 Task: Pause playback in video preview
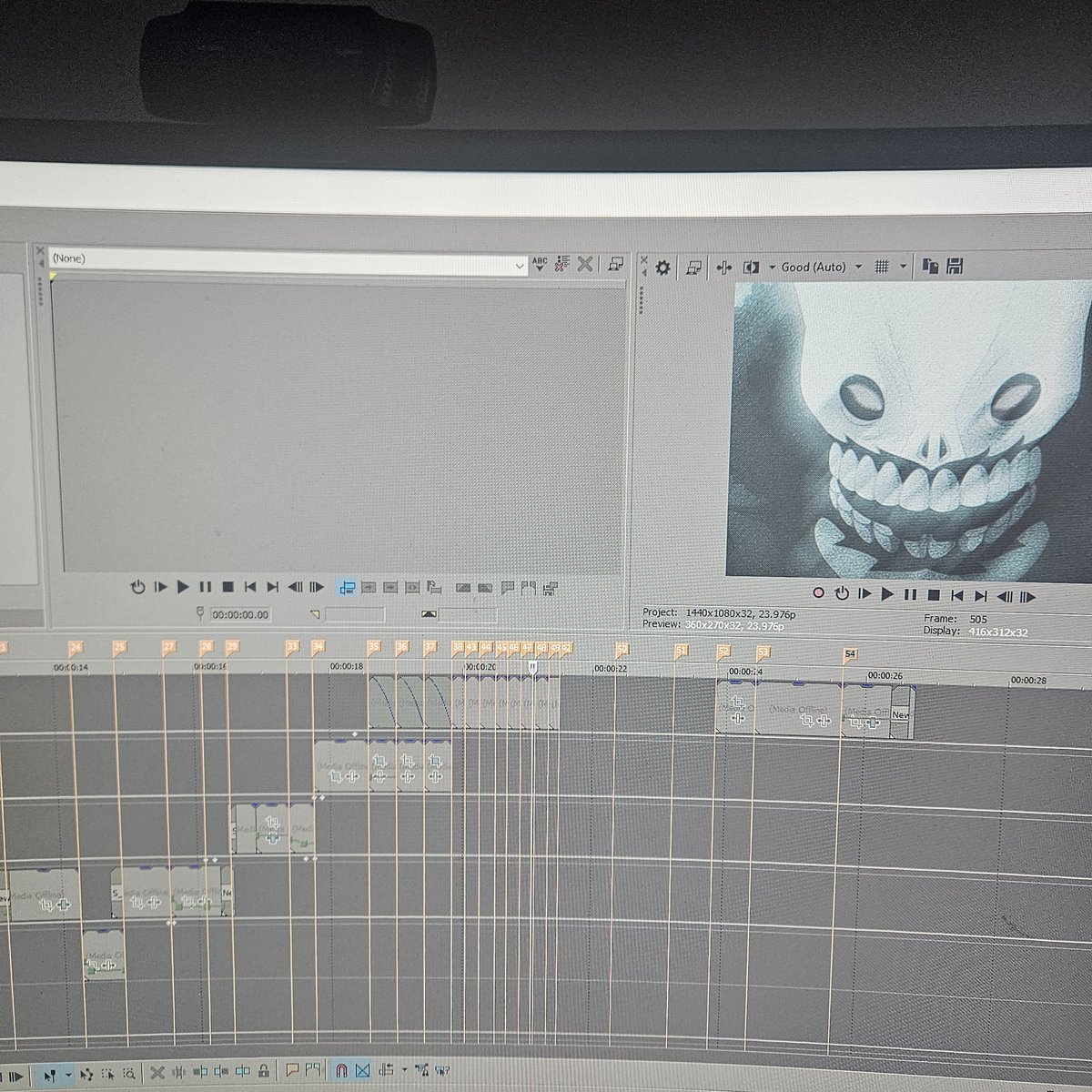[910, 595]
